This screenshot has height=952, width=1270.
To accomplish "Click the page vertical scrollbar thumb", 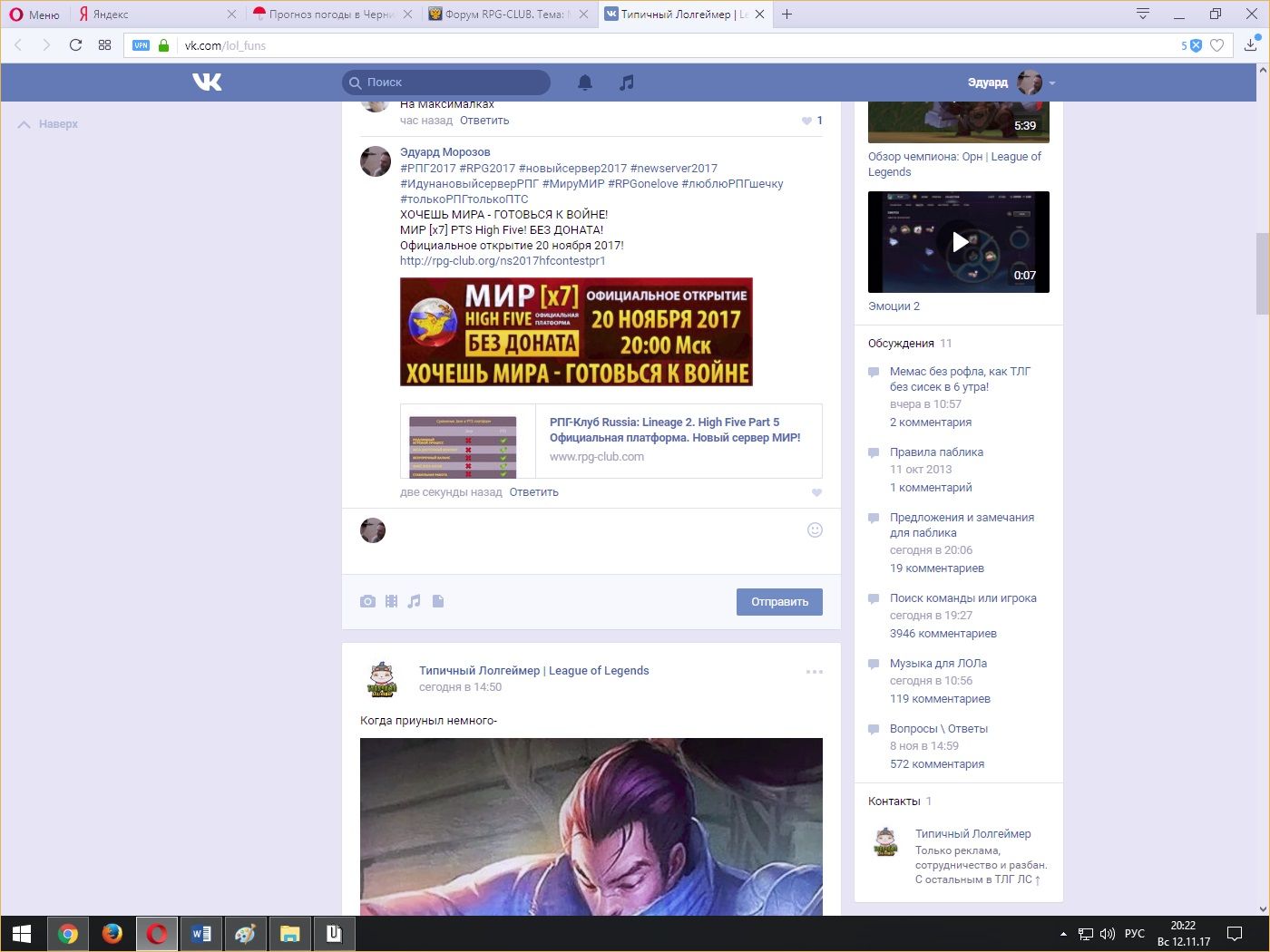I will (x=1262, y=272).
